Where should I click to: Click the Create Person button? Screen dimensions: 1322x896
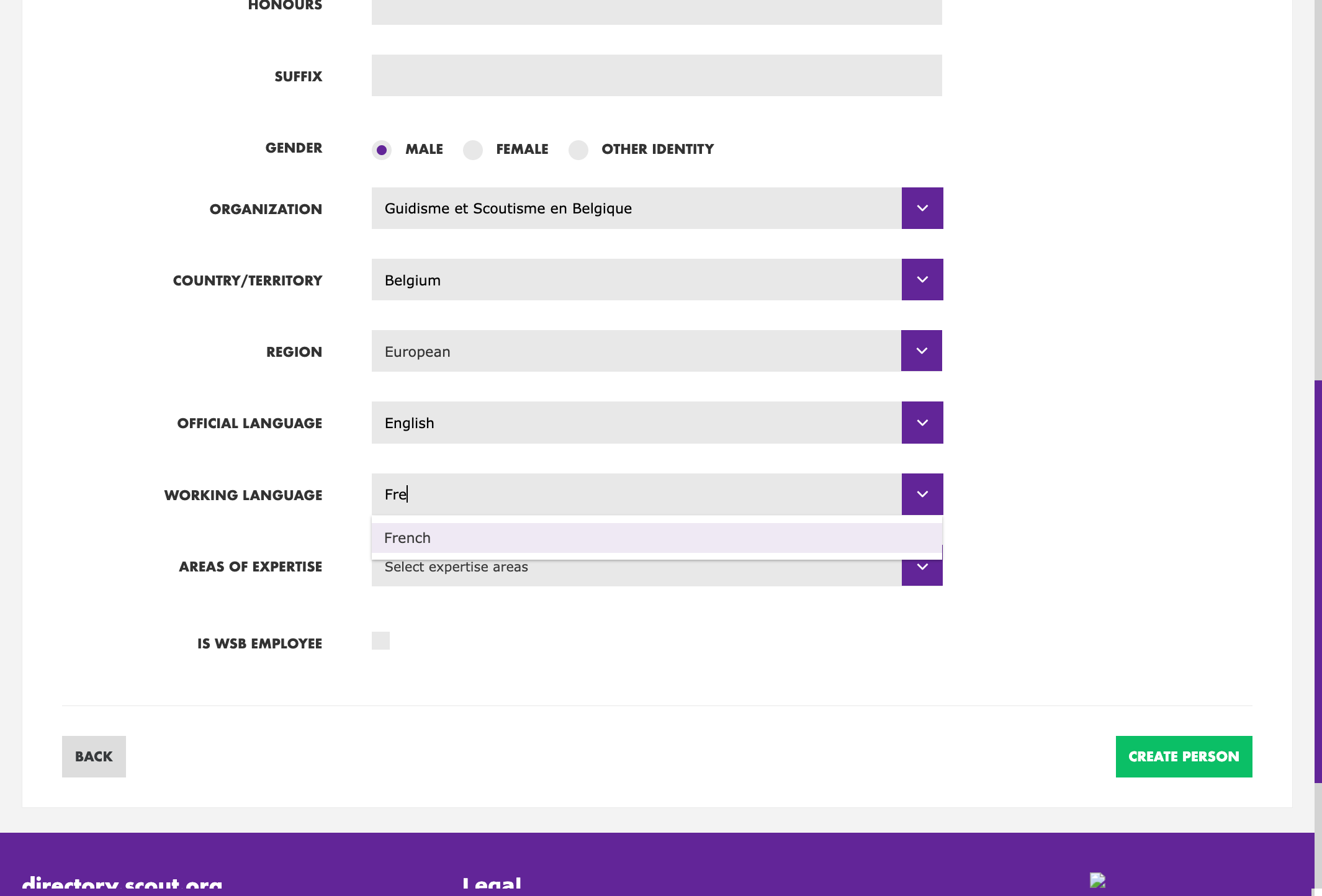coord(1184,756)
